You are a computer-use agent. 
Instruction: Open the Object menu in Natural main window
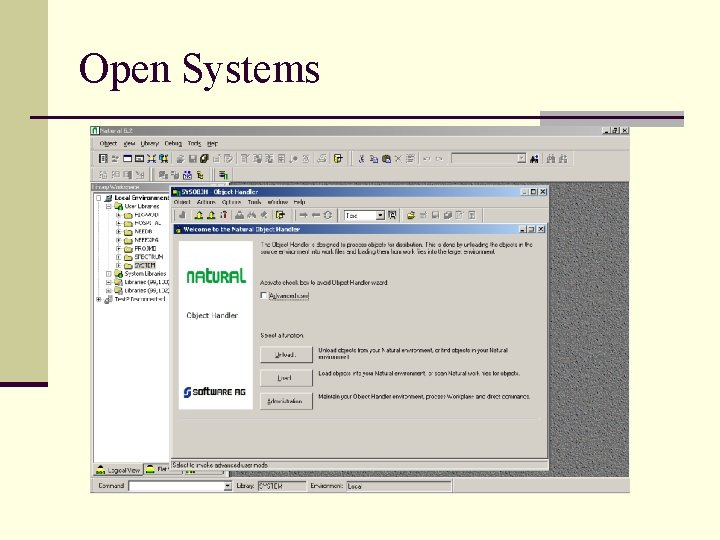pyautogui.click(x=108, y=143)
